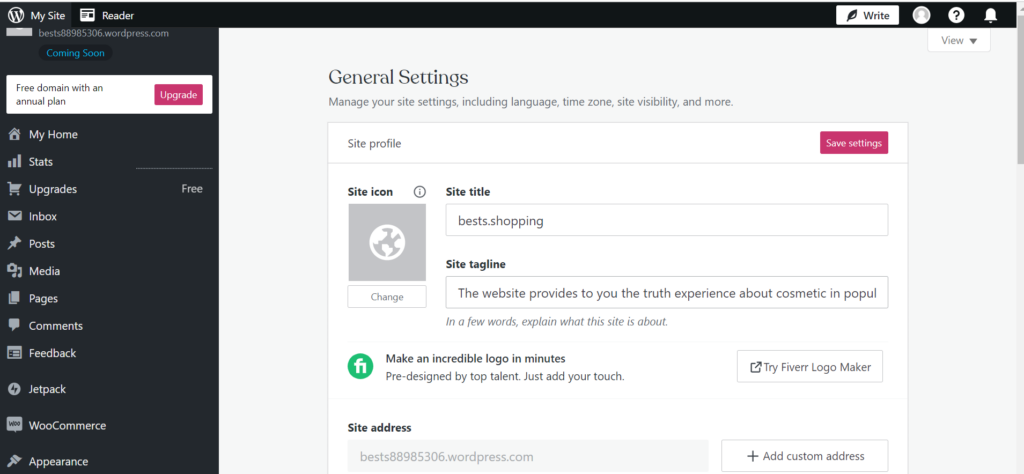Click the Change site icon button

387,296
